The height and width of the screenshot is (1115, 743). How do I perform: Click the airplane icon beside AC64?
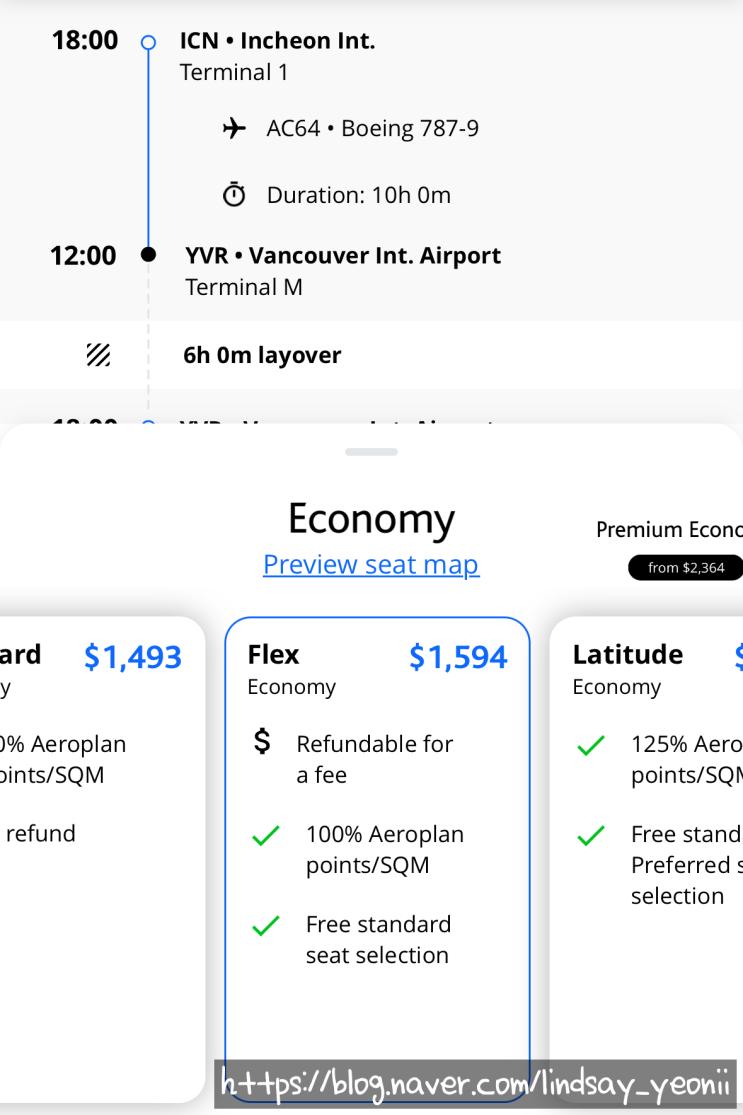click(234, 129)
